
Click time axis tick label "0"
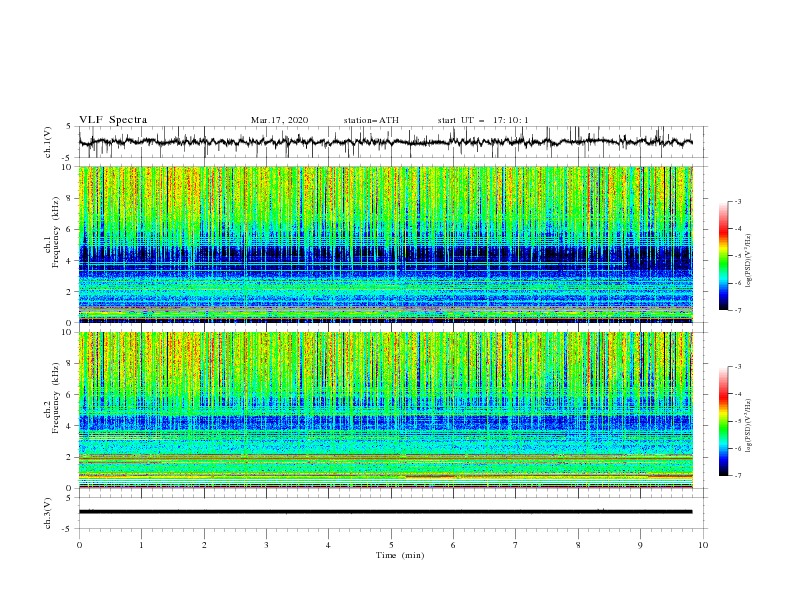click(x=79, y=545)
